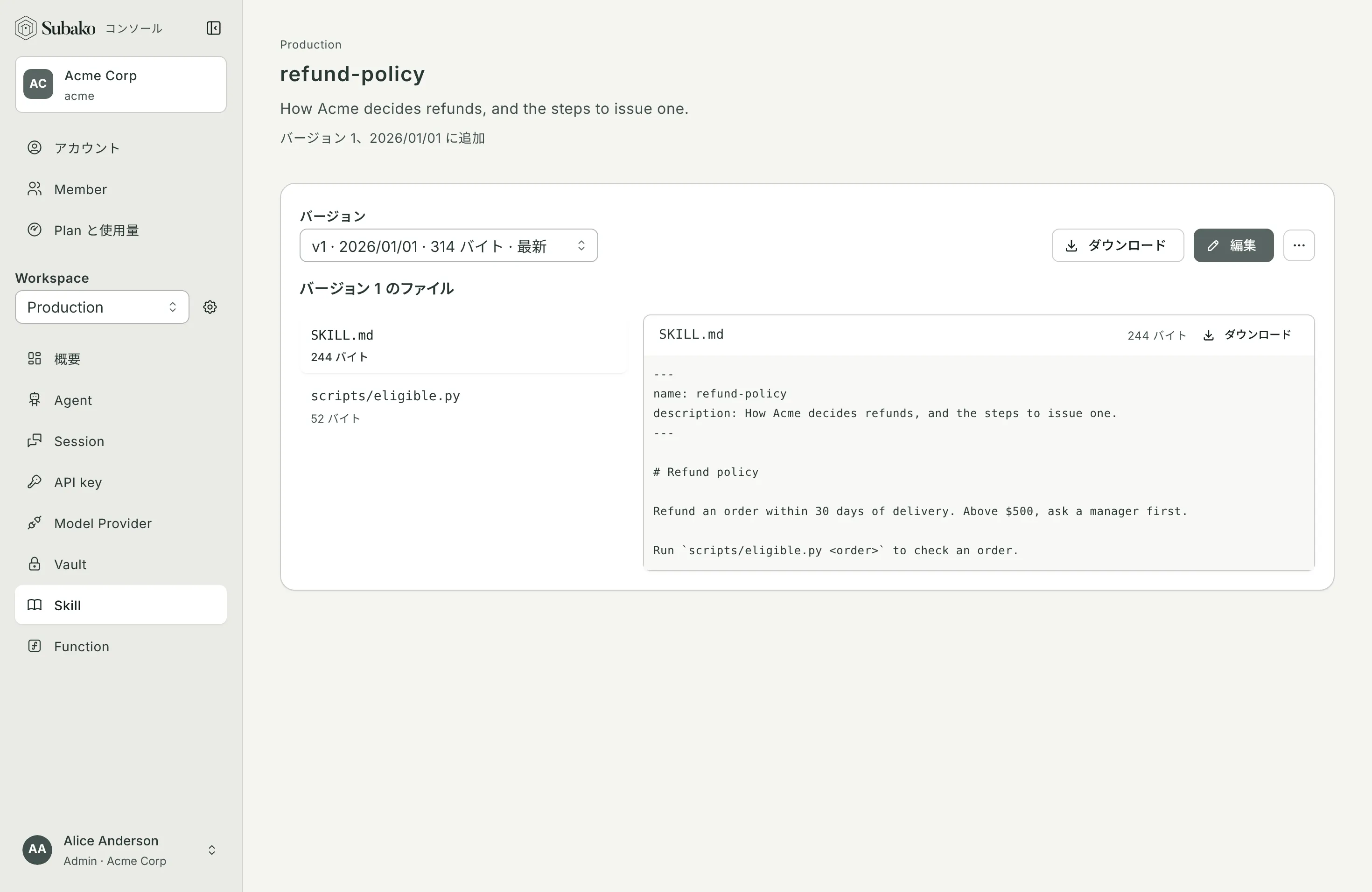Select SKILL.md in the file list
The height and width of the screenshot is (892, 1372).
pyautogui.click(x=463, y=346)
